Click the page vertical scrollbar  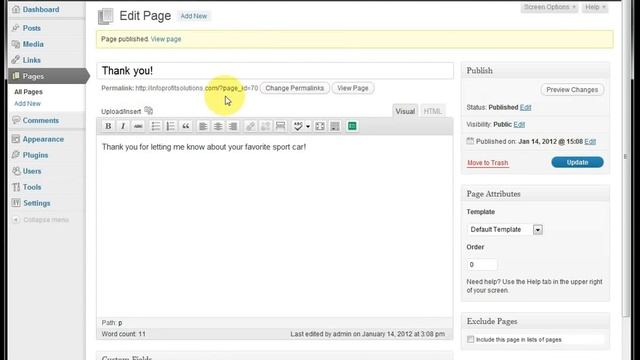click(x=626, y=157)
